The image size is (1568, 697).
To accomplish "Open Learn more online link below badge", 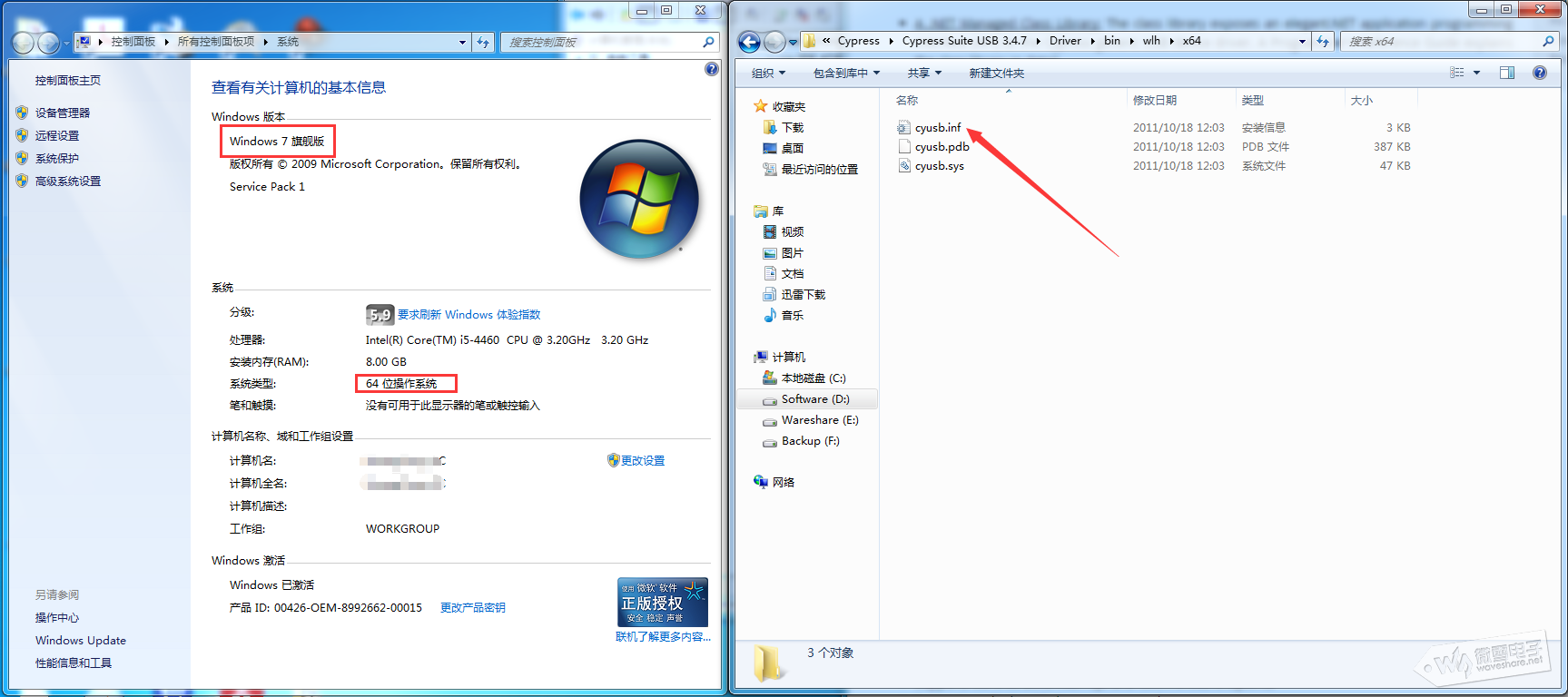I will [x=663, y=636].
